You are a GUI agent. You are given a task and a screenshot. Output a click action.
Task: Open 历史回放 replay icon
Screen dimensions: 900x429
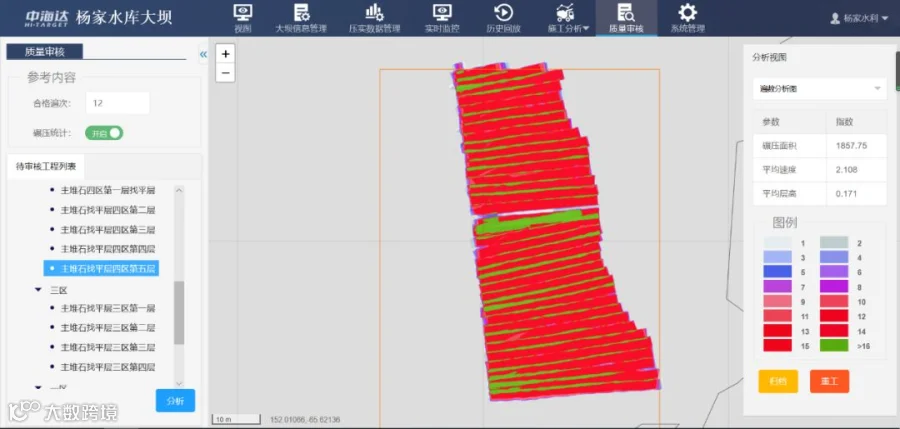click(503, 12)
